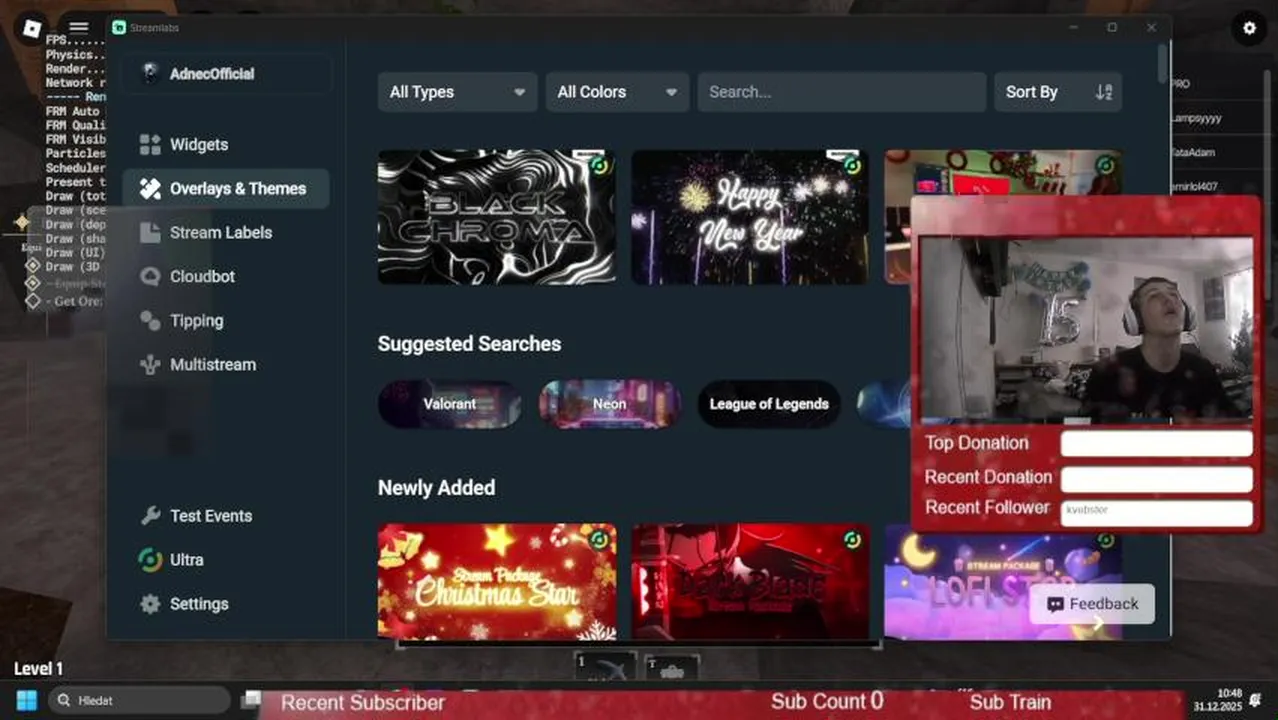Screen dimensions: 1278x720
Task: Open the Happy New Year overlay
Action: (x=750, y=217)
